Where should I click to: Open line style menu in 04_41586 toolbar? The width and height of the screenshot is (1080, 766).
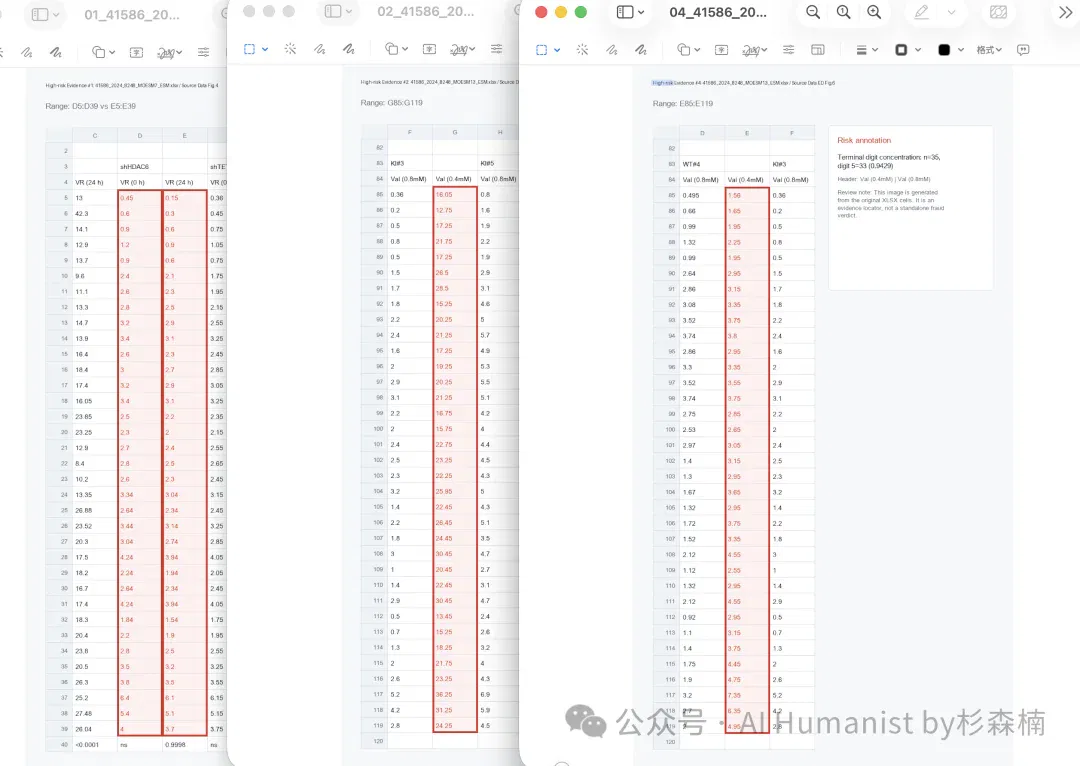pyautogui.click(x=866, y=50)
